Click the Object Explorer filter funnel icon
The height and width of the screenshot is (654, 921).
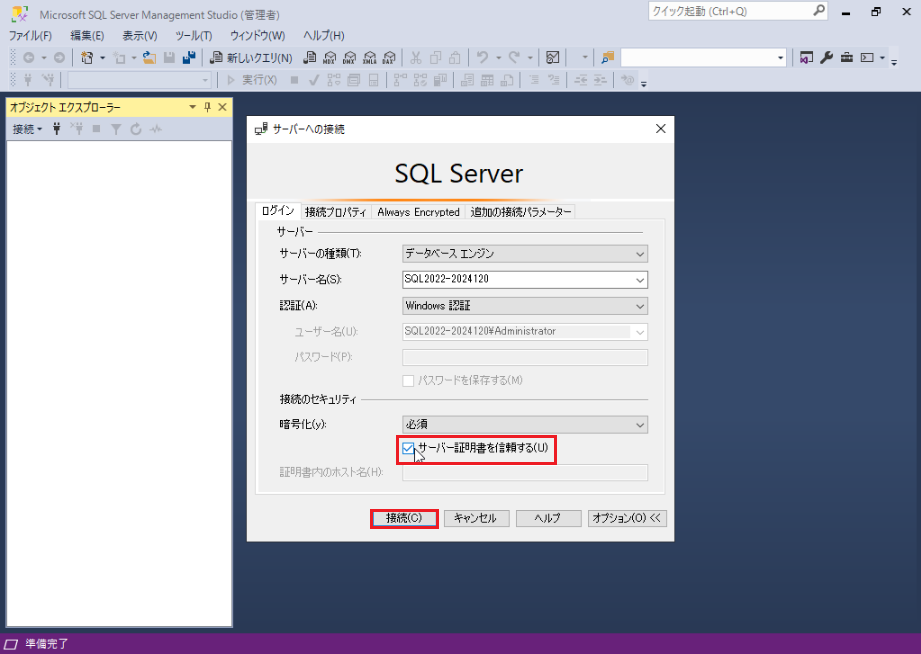click(116, 129)
